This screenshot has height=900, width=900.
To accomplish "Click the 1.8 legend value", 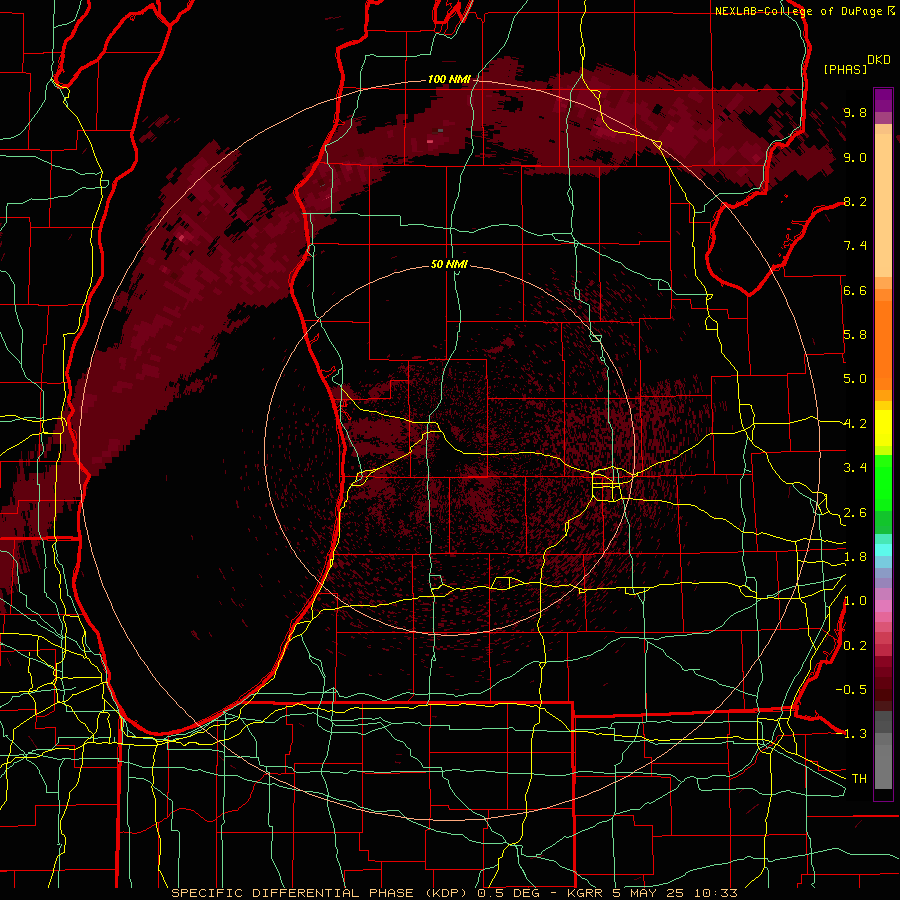I will 855,557.
